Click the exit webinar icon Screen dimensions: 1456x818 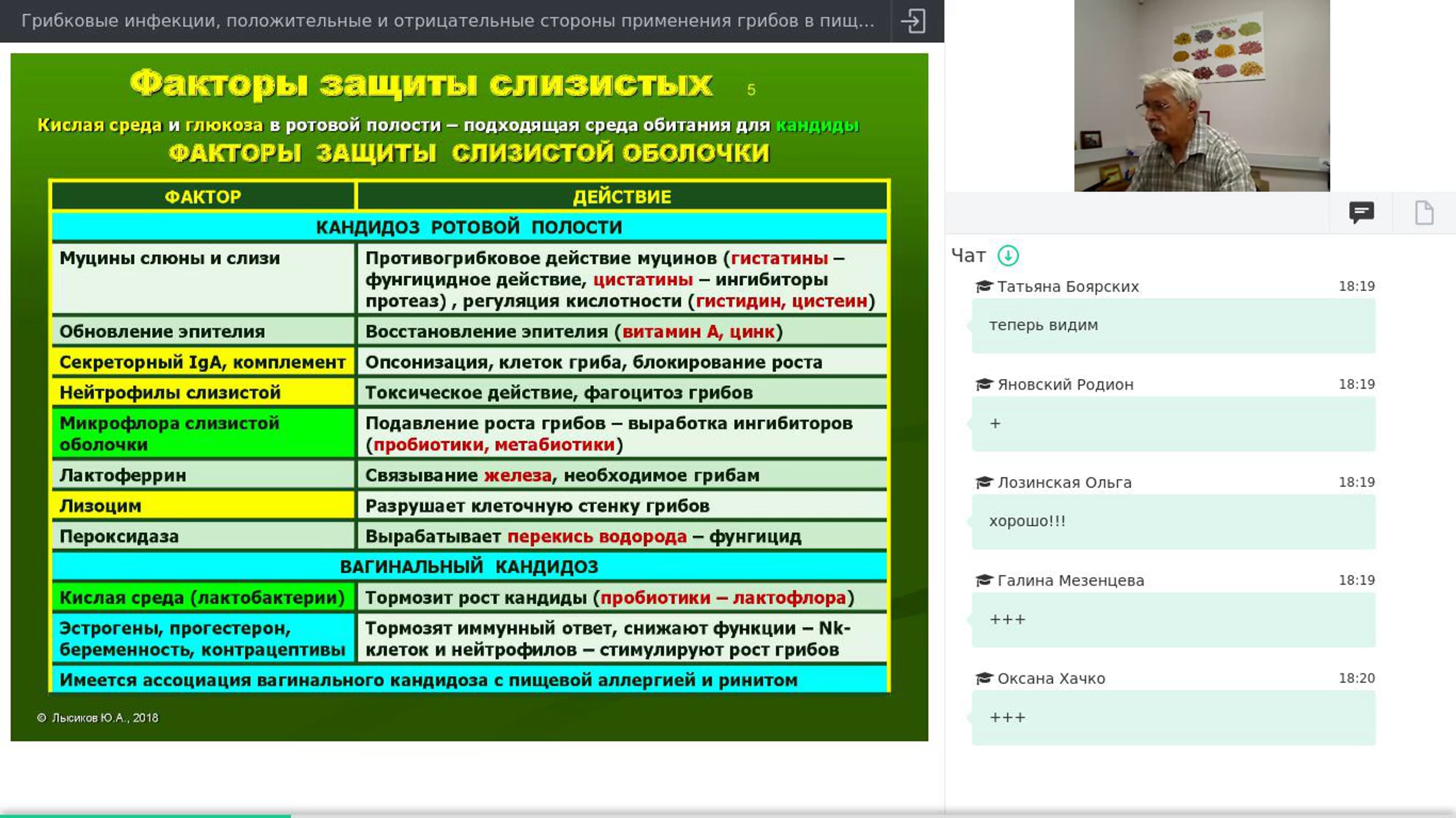[x=913, y=21]
